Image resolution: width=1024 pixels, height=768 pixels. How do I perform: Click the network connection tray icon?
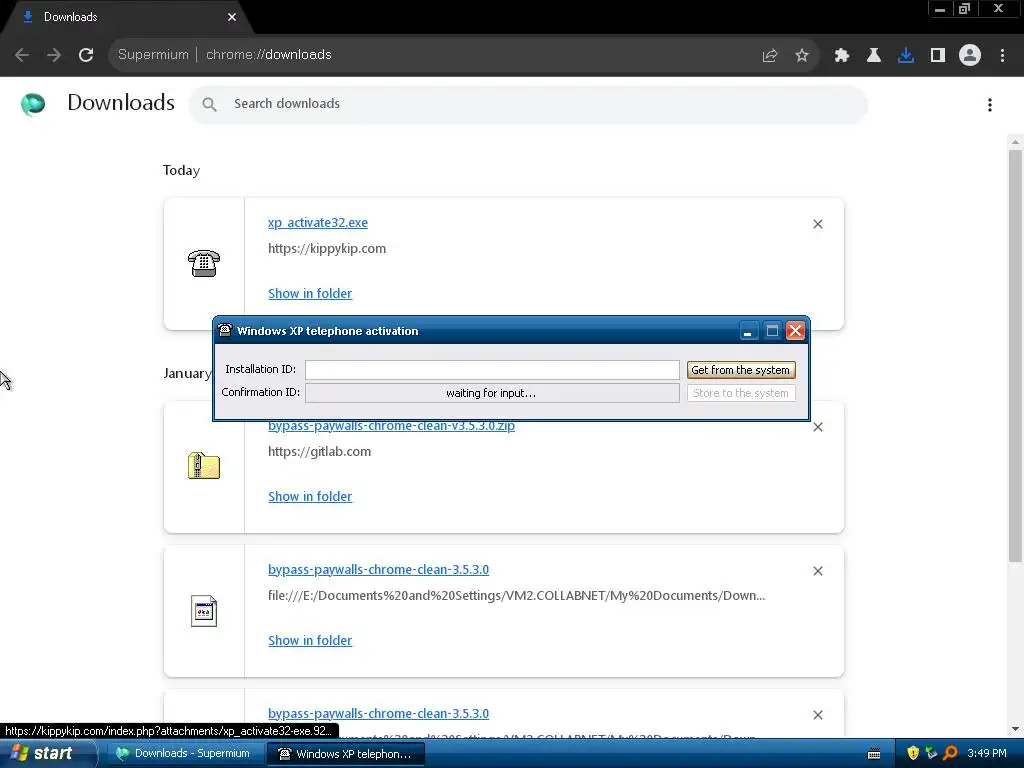tap(931, 753)
